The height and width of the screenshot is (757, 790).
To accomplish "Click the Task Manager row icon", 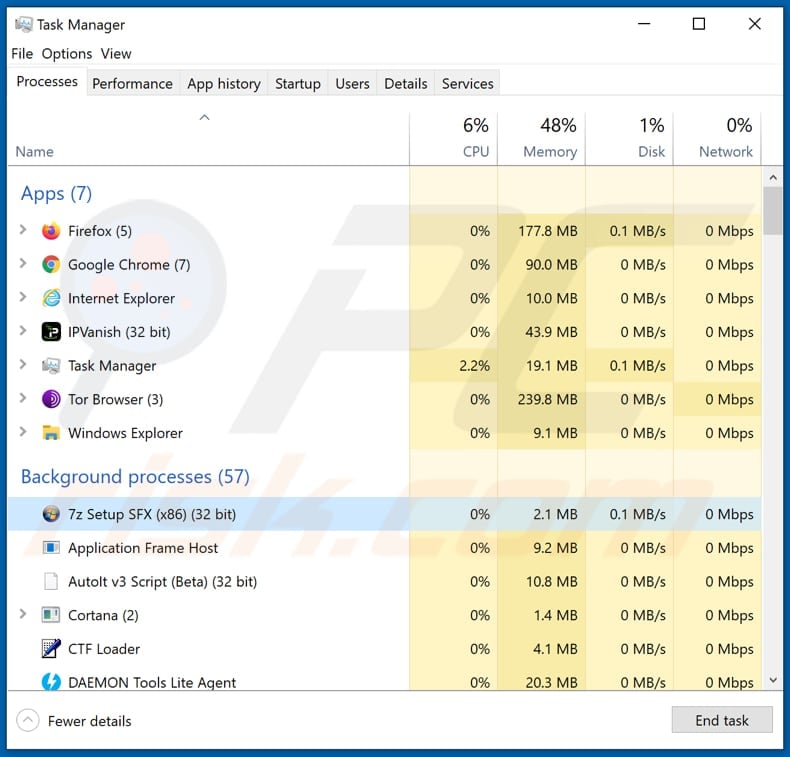I will click(x=51, y=366).
